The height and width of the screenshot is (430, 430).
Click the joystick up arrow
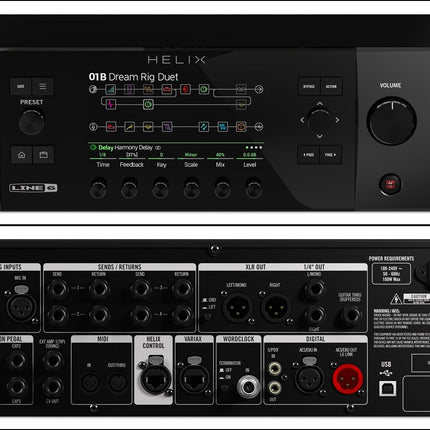point(320,104)
